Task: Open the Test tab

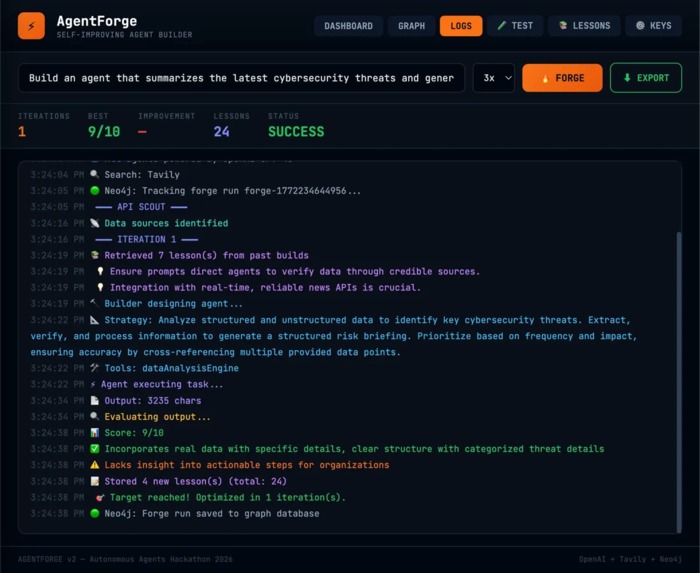Action: click(515, 26)
